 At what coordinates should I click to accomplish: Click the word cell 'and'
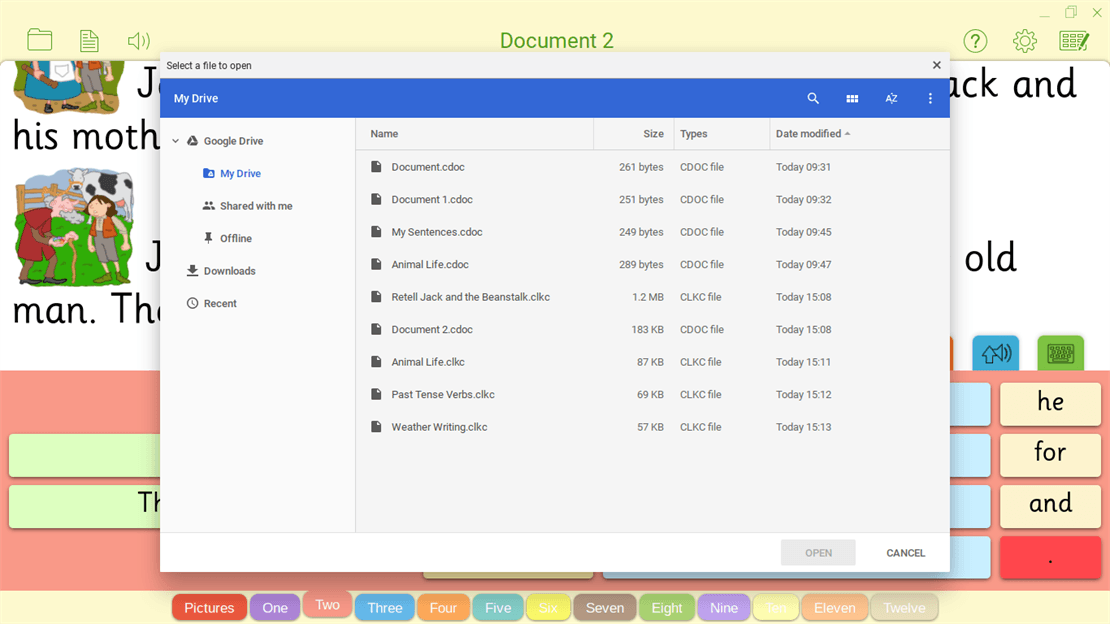coord(1050,506)
